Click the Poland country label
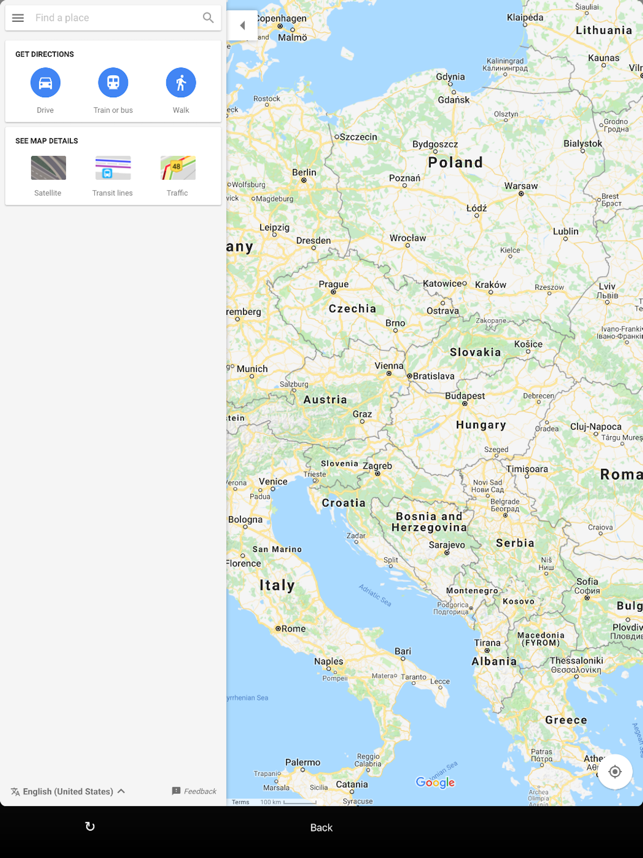Image resolution: width=643 pixels, height=858 pixels. pos(455,163)
